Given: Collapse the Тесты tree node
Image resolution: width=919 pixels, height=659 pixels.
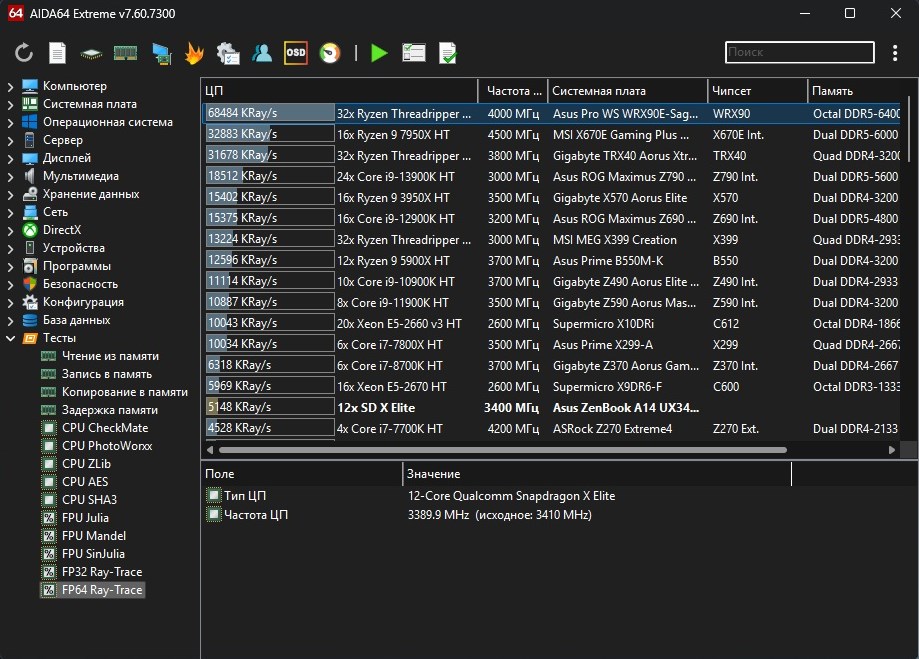Looking at the screenshot, I should [x=10, y=338].
